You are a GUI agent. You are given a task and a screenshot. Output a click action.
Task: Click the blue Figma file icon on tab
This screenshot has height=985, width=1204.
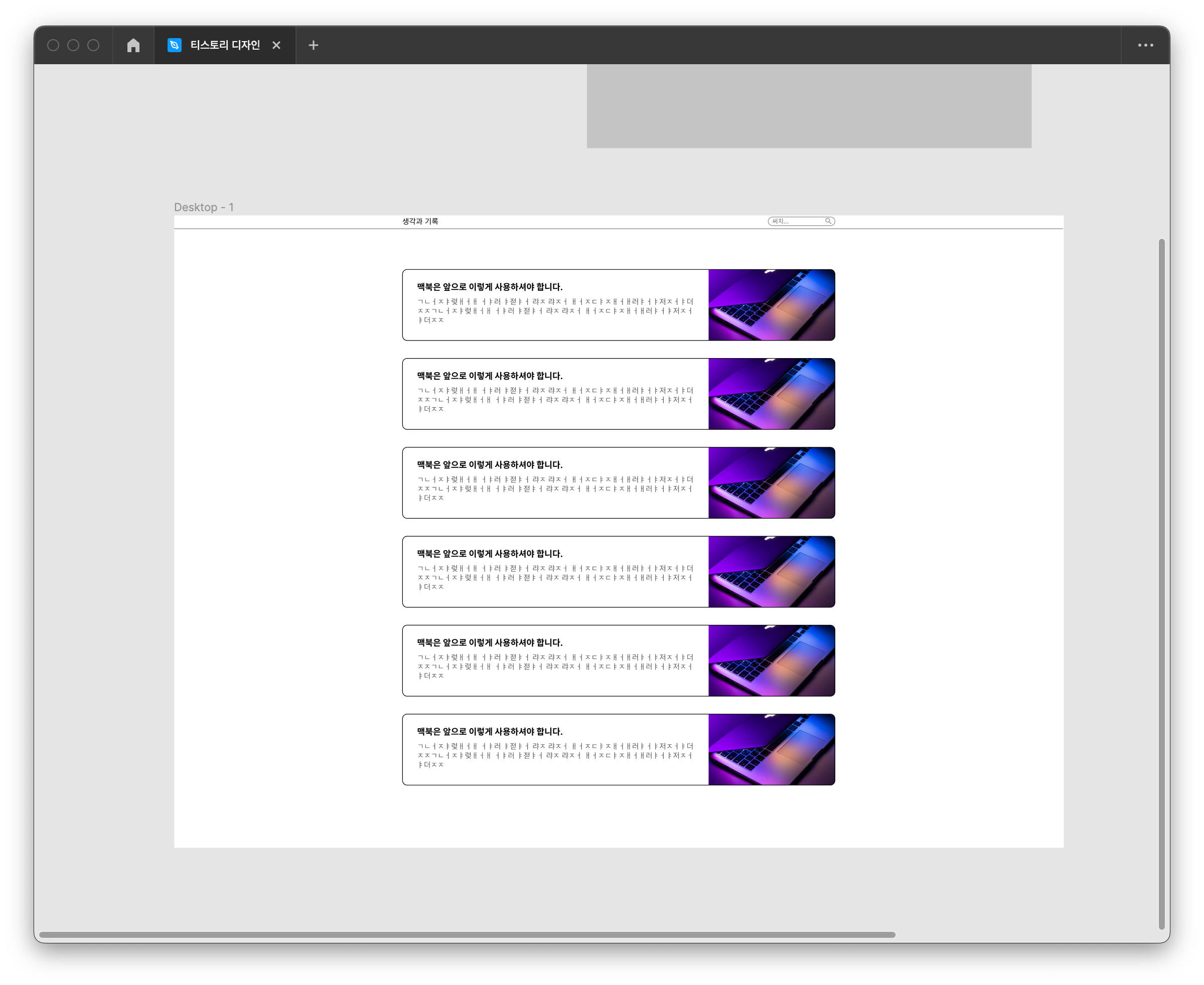click(174, 46)
